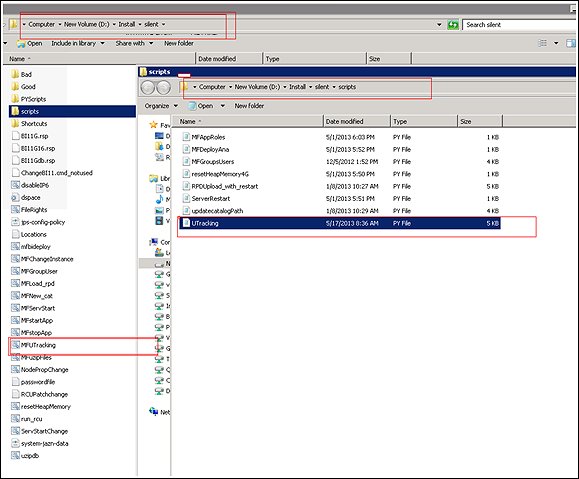Select resetHeapMemory file in silent window
Viewport: 579px width, 479px height.
[41, 407]
